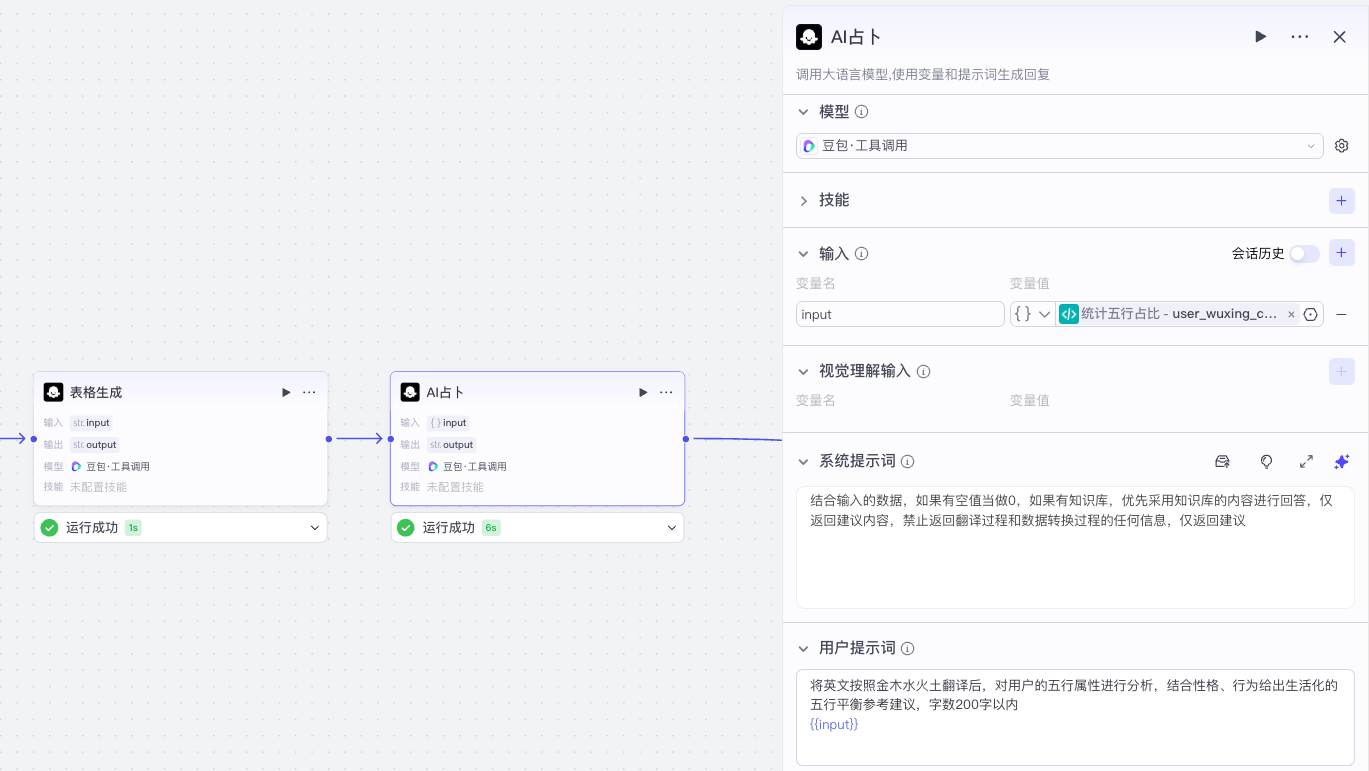Click the lightbulb optimize icon in 系统提示词 header
The image size is (1369, 771).
pos(1266,461)
